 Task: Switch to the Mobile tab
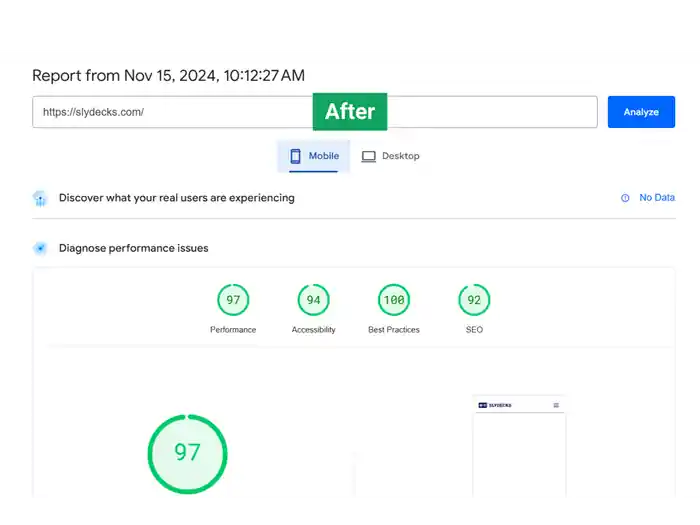(x=313, y=156)
